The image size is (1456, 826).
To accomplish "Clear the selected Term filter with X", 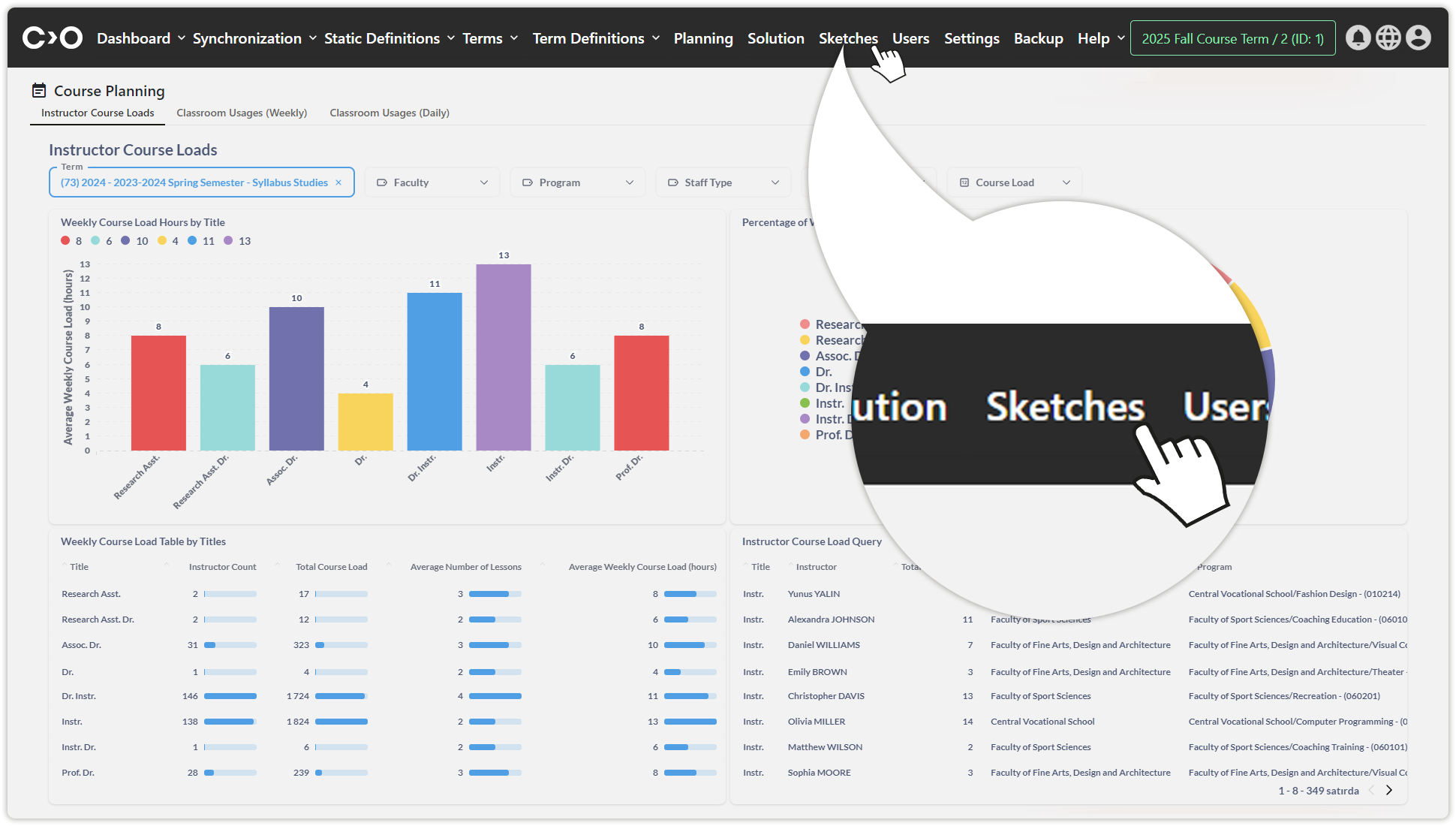I will 338,182.
